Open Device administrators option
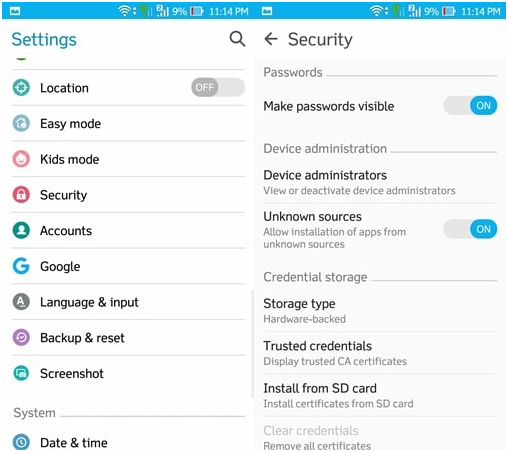Image resolution: width=508 pixels, height=452 pixels. pyautogui.click(x=380, y=182)
